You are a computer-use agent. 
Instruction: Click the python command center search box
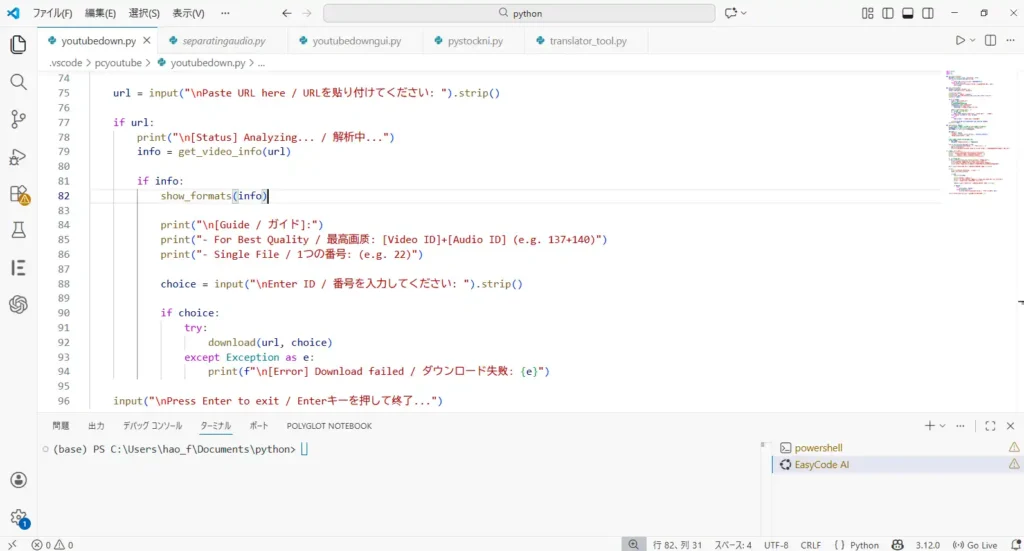(x=519, y=13)
